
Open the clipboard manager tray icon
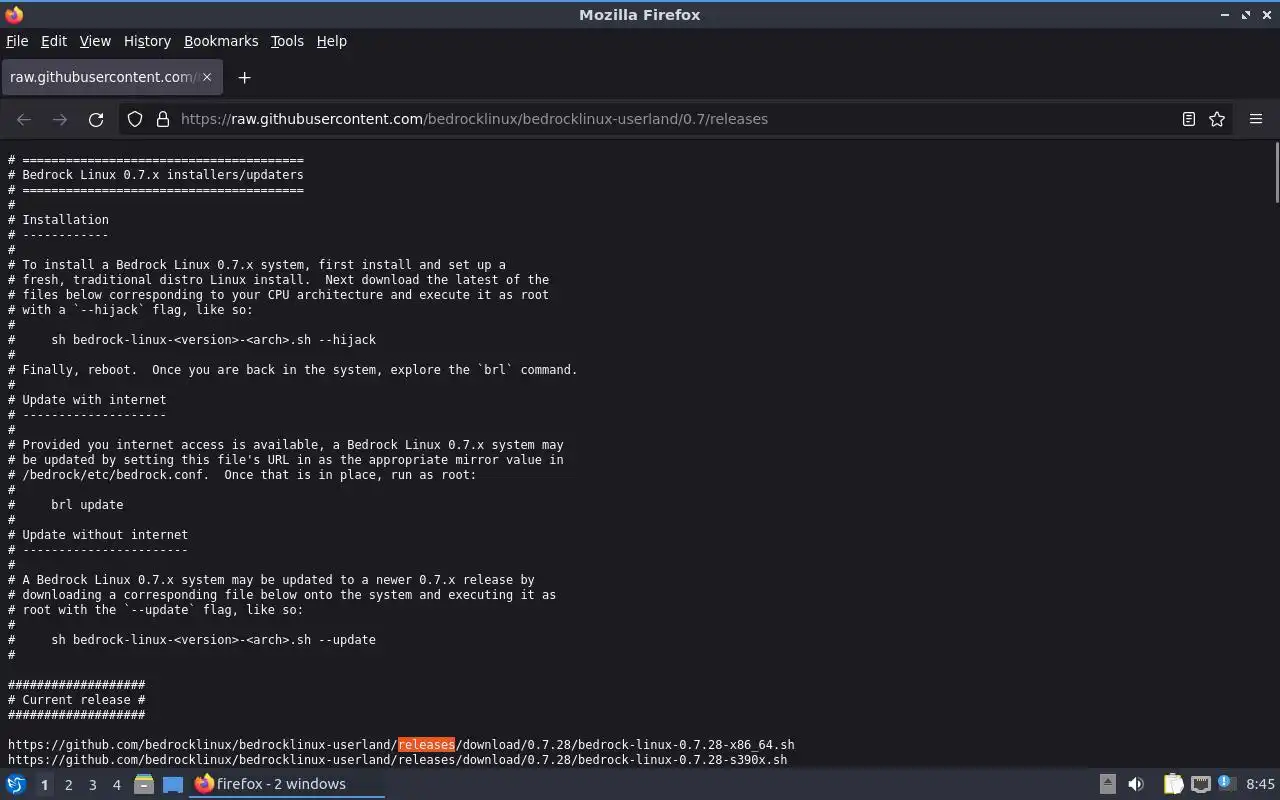[x=1173, y=784]
